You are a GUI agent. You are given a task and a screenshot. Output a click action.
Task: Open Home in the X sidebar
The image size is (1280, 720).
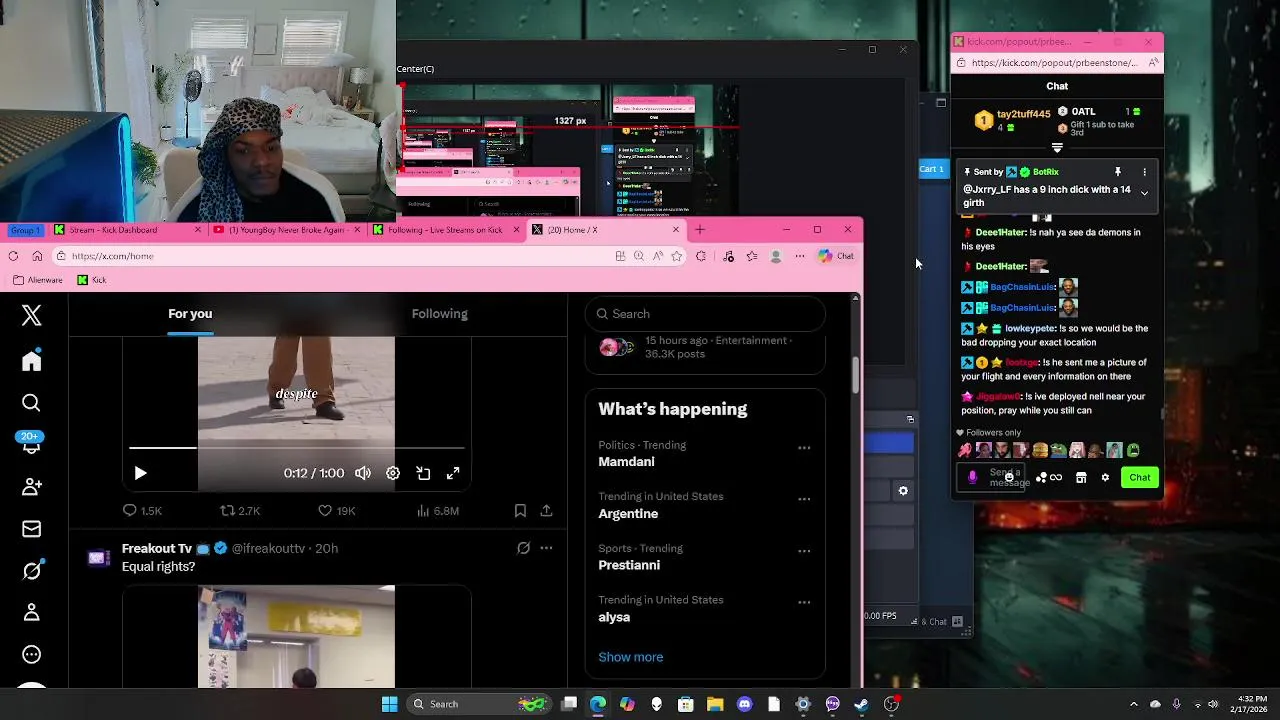click(x=31, y=361)
